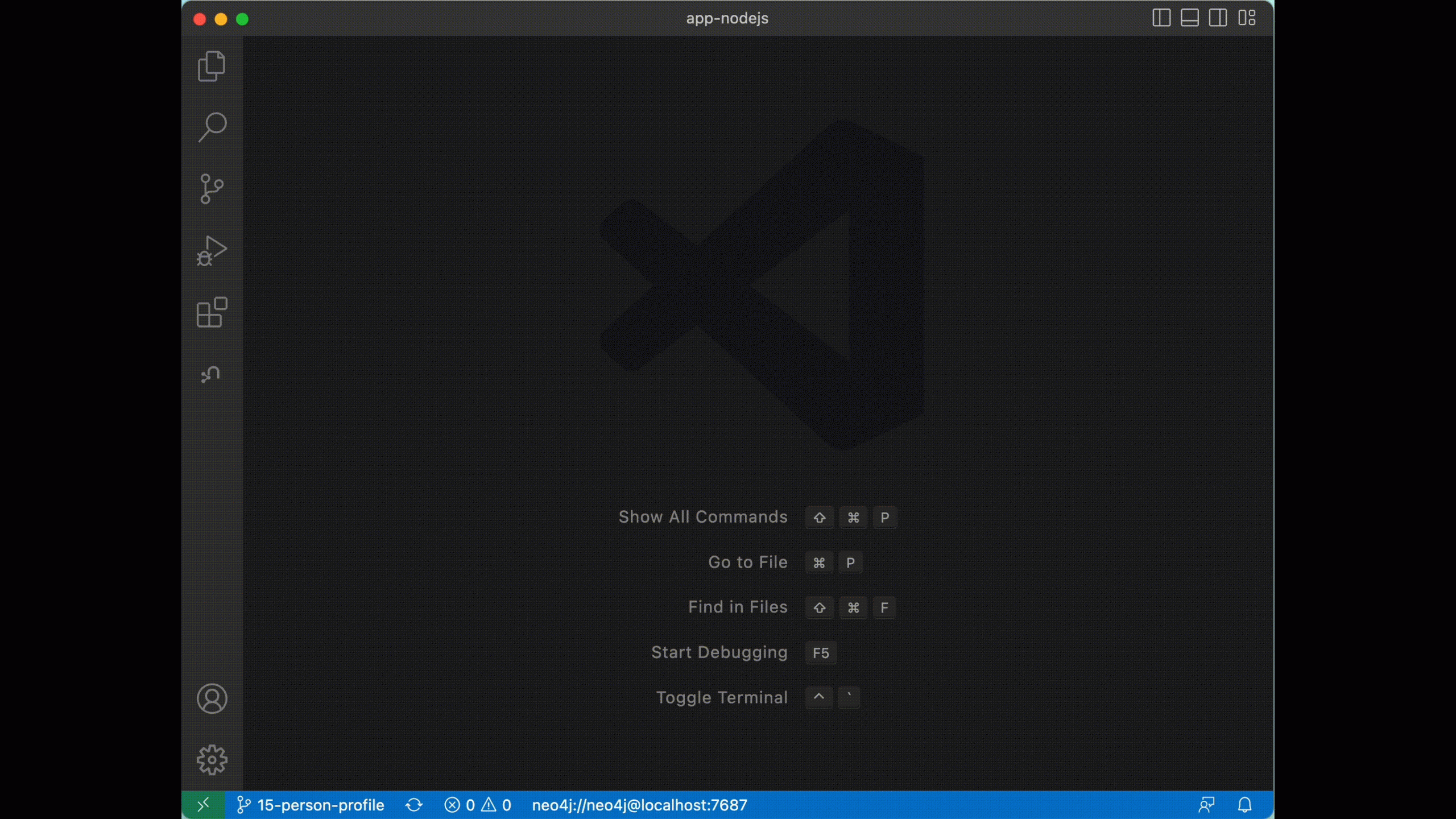
Task: Minimize the window with yellow button
Action: pos(221,19)
